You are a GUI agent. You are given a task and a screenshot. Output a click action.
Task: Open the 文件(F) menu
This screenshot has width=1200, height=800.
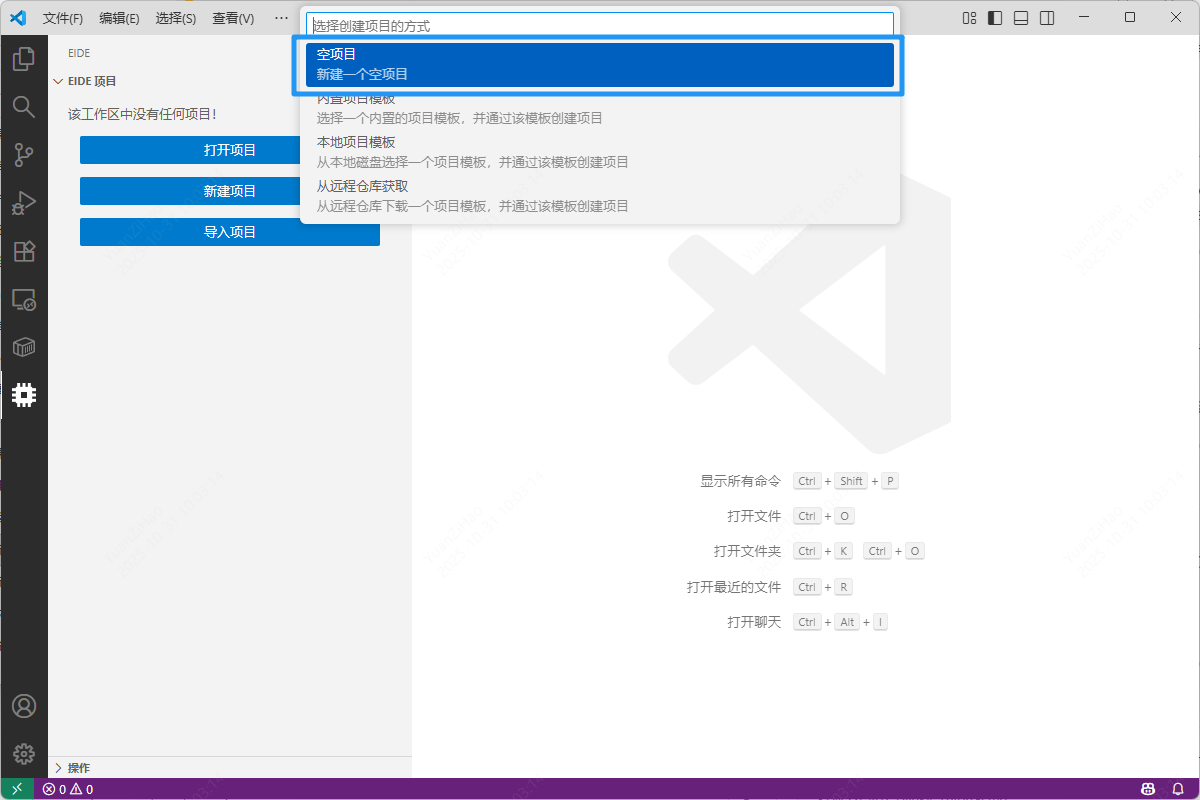(x=63, y=18)
